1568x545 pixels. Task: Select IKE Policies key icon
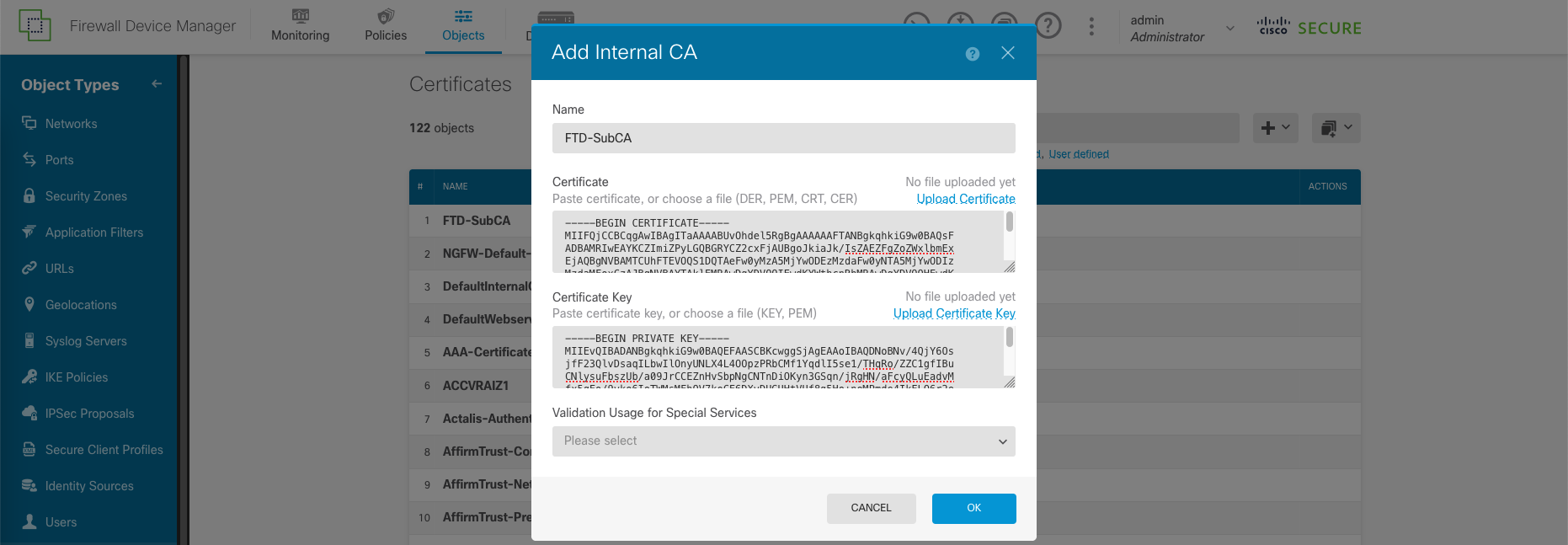pos(29,377)
